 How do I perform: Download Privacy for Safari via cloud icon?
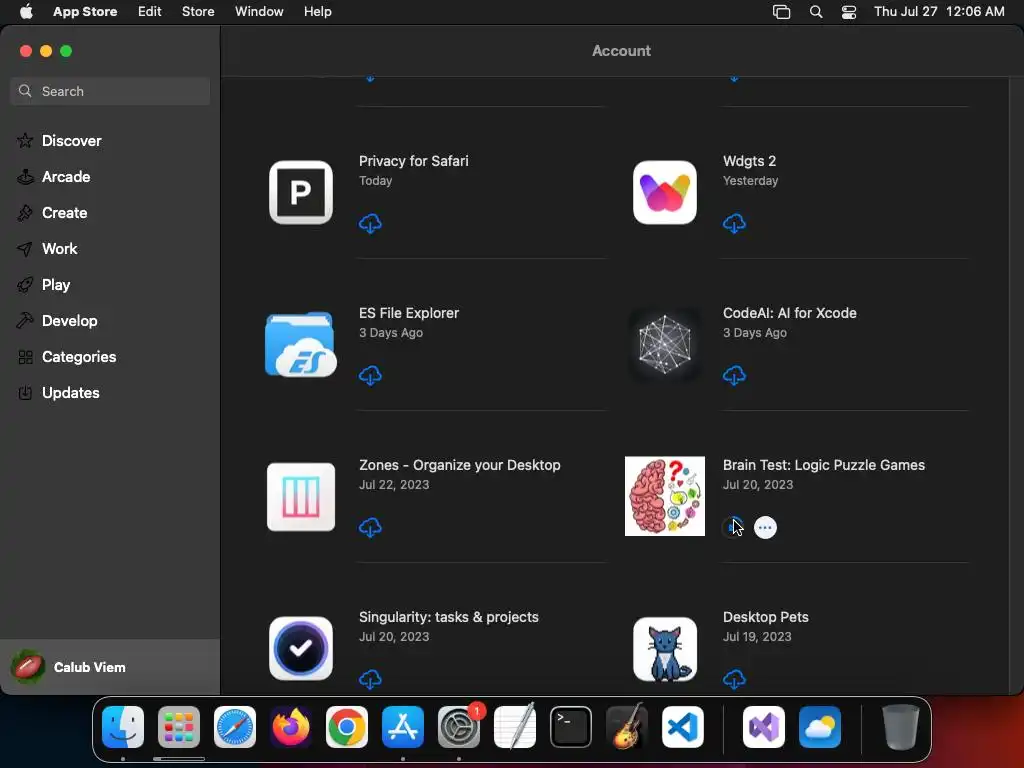coord(370,223)
